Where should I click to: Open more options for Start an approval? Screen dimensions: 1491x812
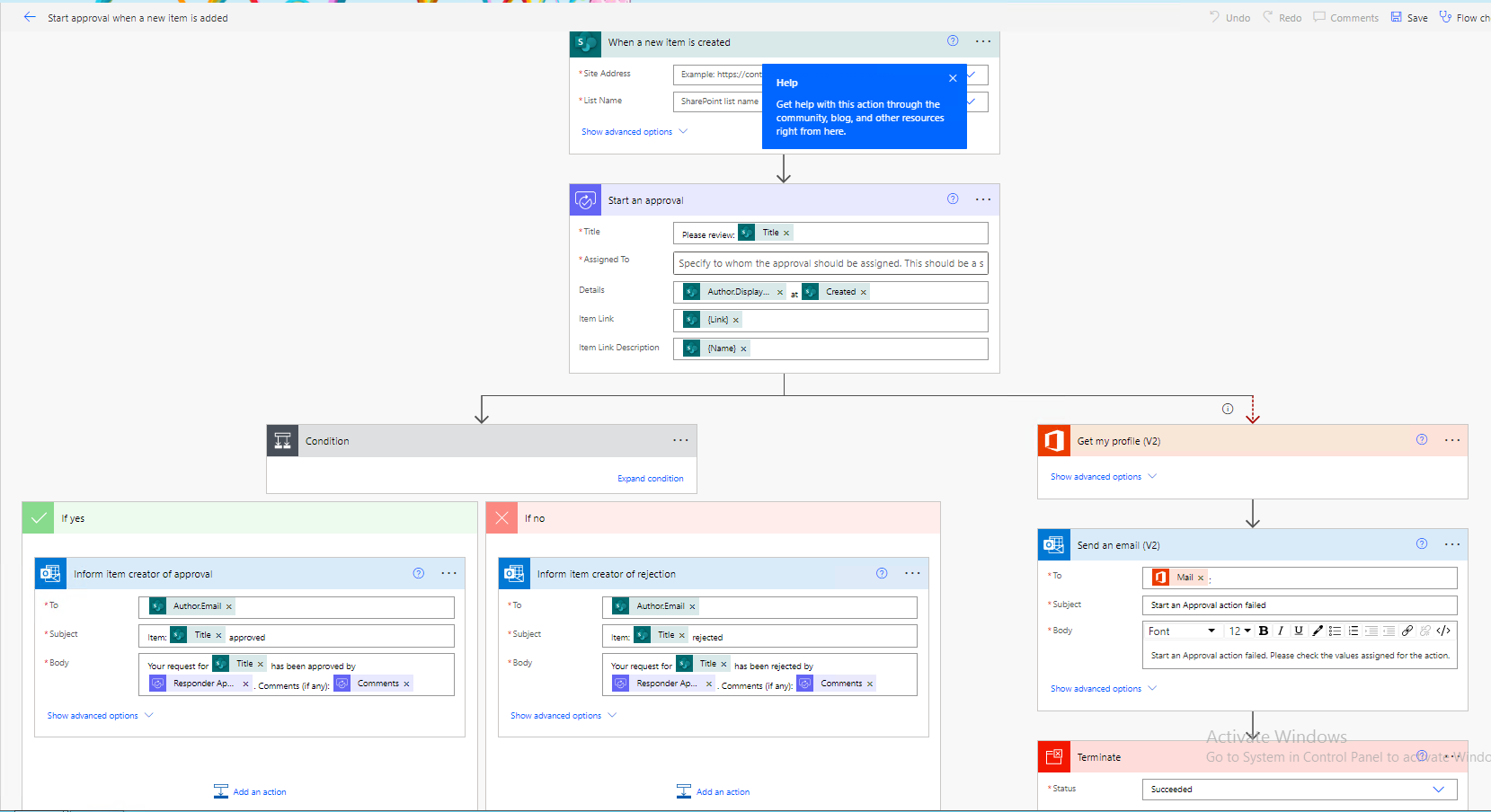pyautogui.click(x=983, y=199)
